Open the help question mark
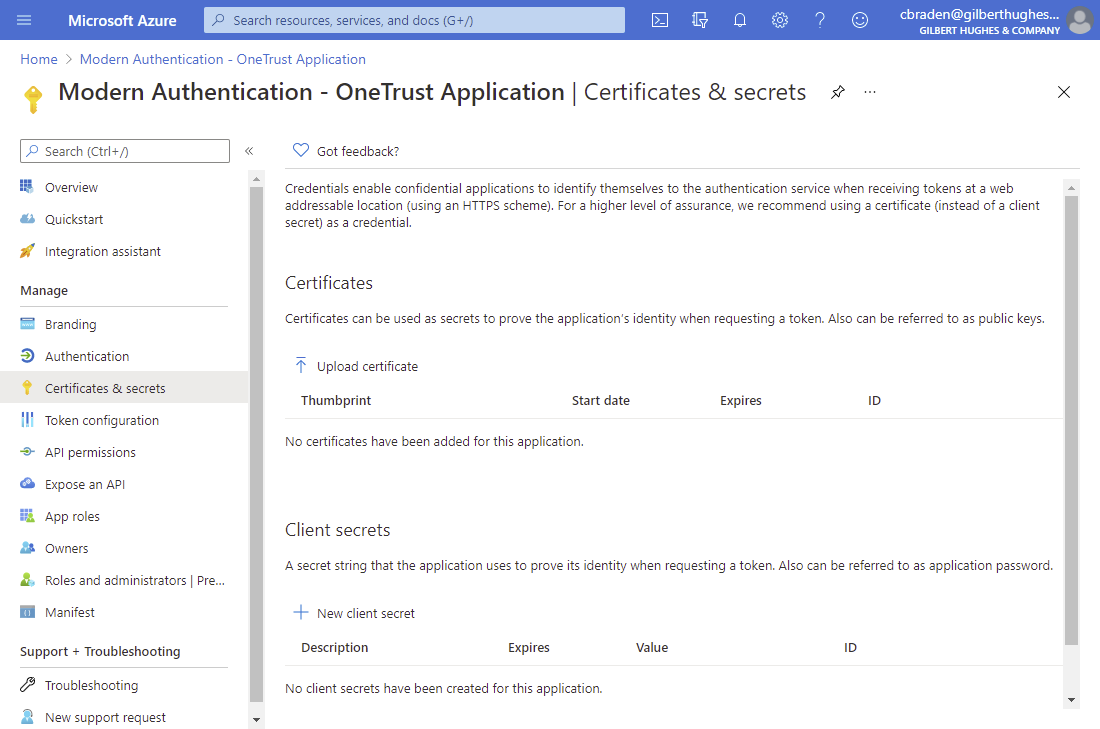 (819, 20)
